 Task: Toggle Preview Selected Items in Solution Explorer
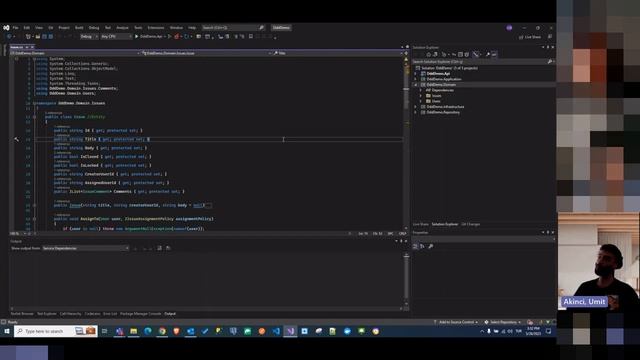pos(494,54)
